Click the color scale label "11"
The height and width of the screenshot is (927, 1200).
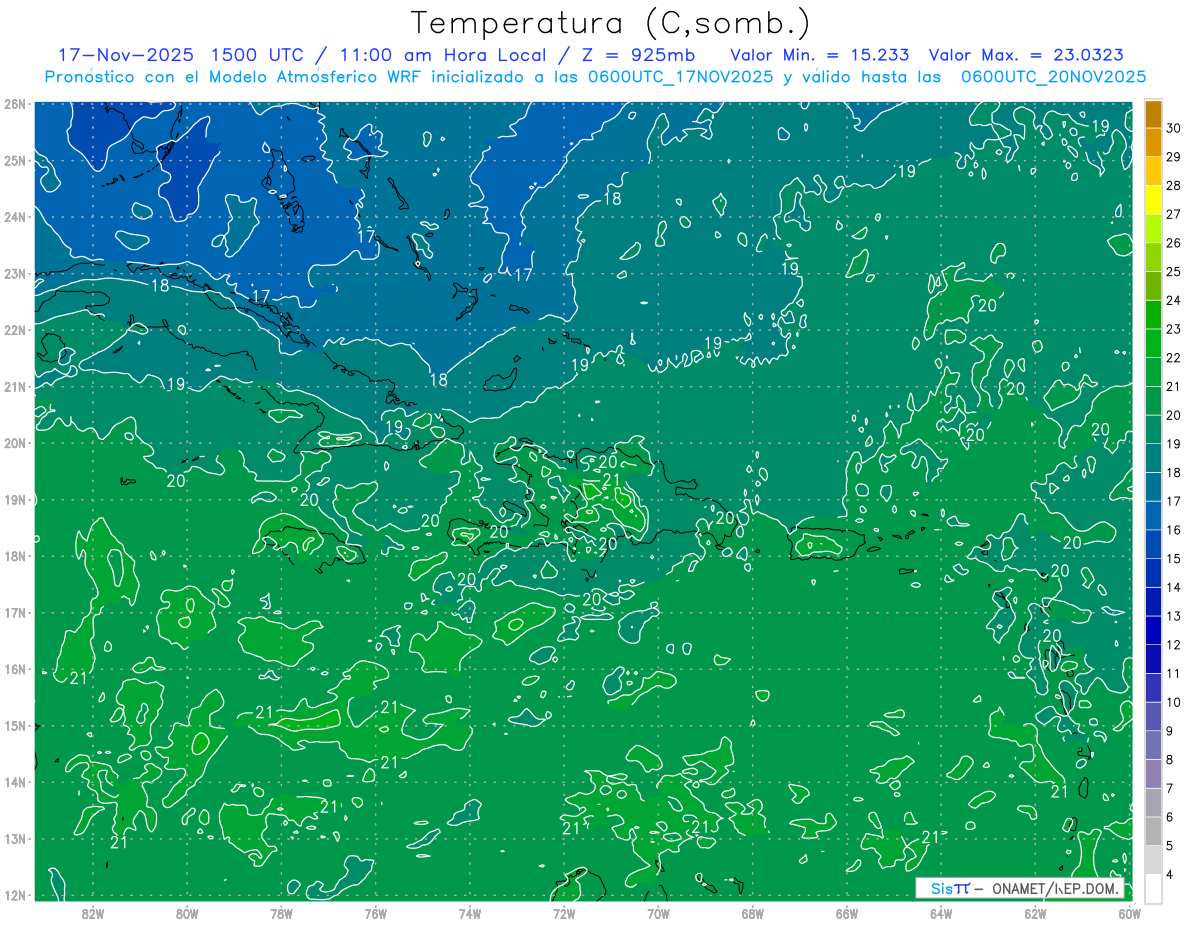[1174, 673]
